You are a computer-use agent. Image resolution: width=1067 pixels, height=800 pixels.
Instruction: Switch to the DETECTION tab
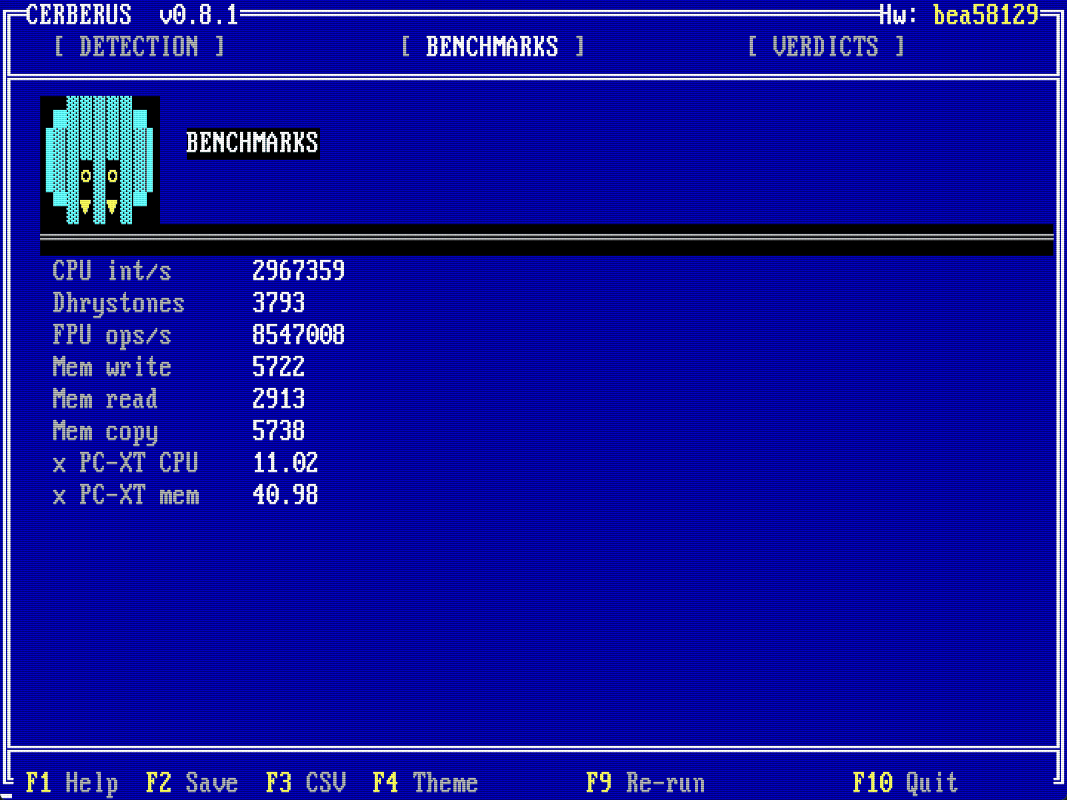click(139, 47)
